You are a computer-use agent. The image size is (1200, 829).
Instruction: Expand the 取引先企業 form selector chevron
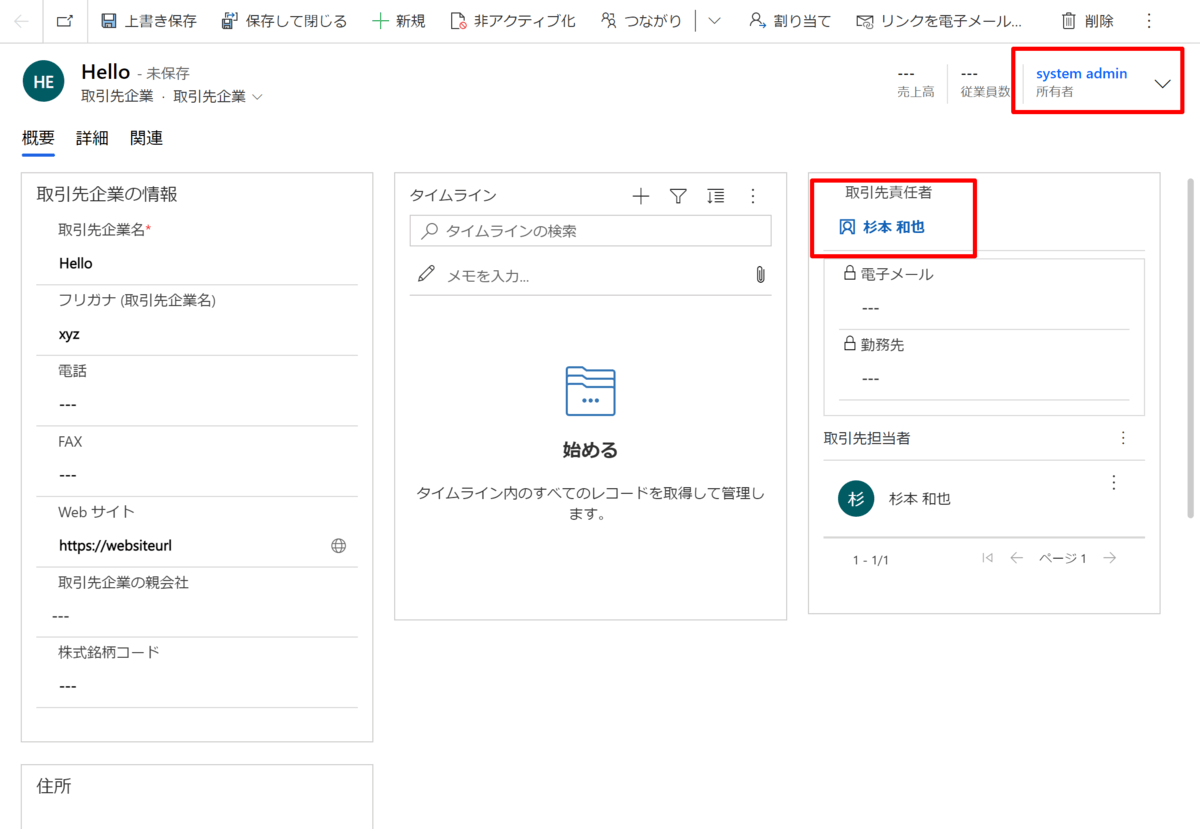pos(257,97)
